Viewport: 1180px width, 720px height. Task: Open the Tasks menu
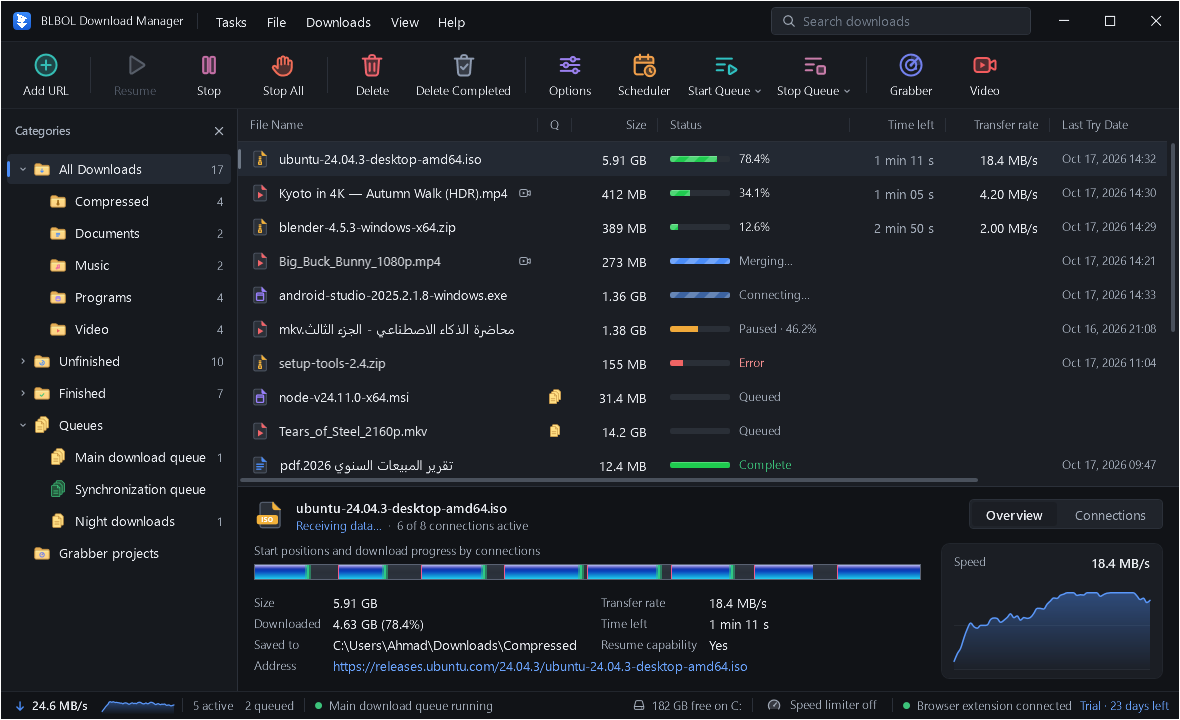pos(231,23)
